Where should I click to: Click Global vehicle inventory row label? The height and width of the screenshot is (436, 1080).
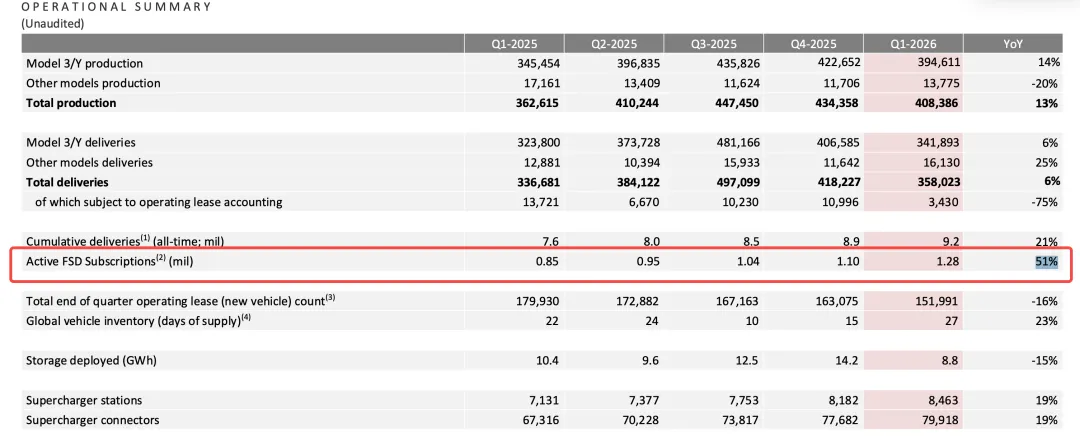coord(138,321)
